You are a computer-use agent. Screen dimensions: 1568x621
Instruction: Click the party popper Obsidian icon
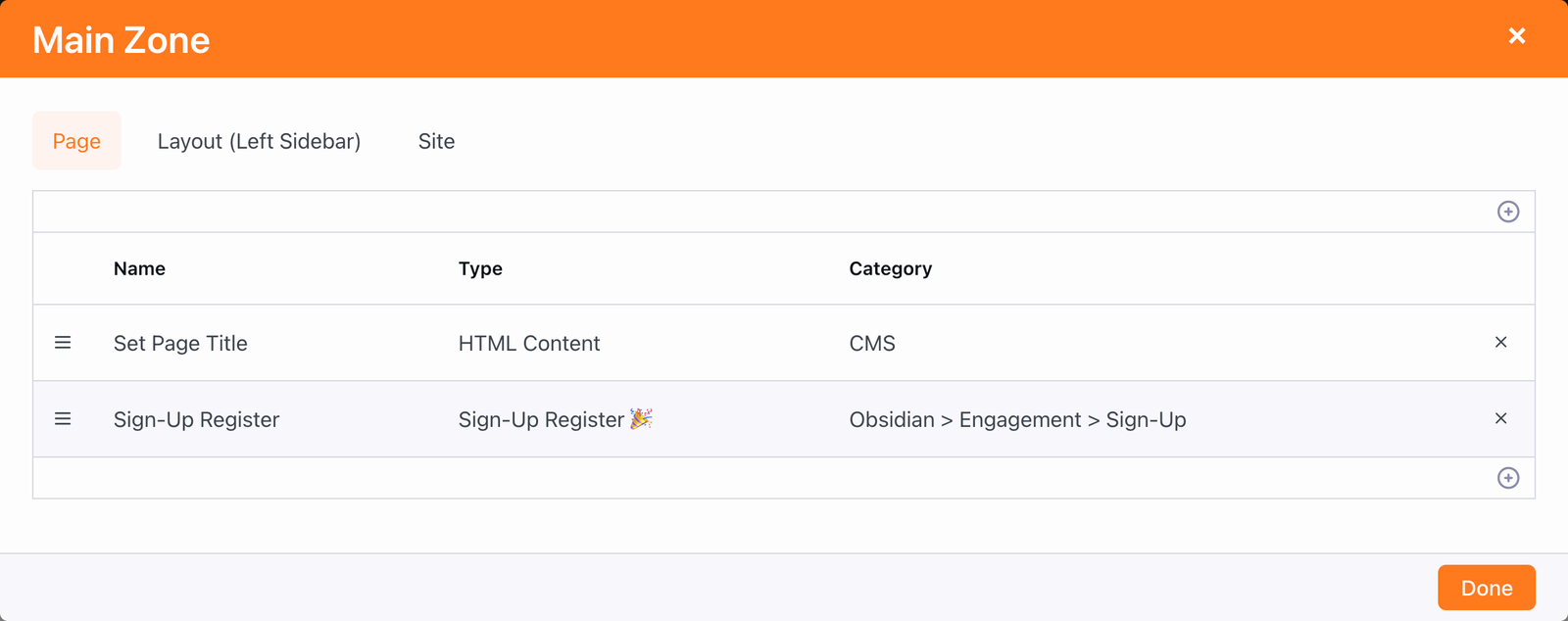click(x=641, y=419)
